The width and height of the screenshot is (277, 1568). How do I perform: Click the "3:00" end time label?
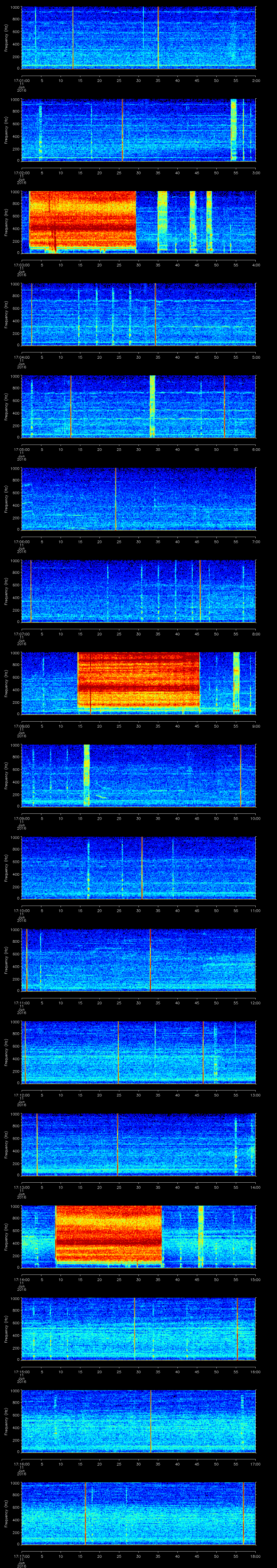[x=256, y=173]
